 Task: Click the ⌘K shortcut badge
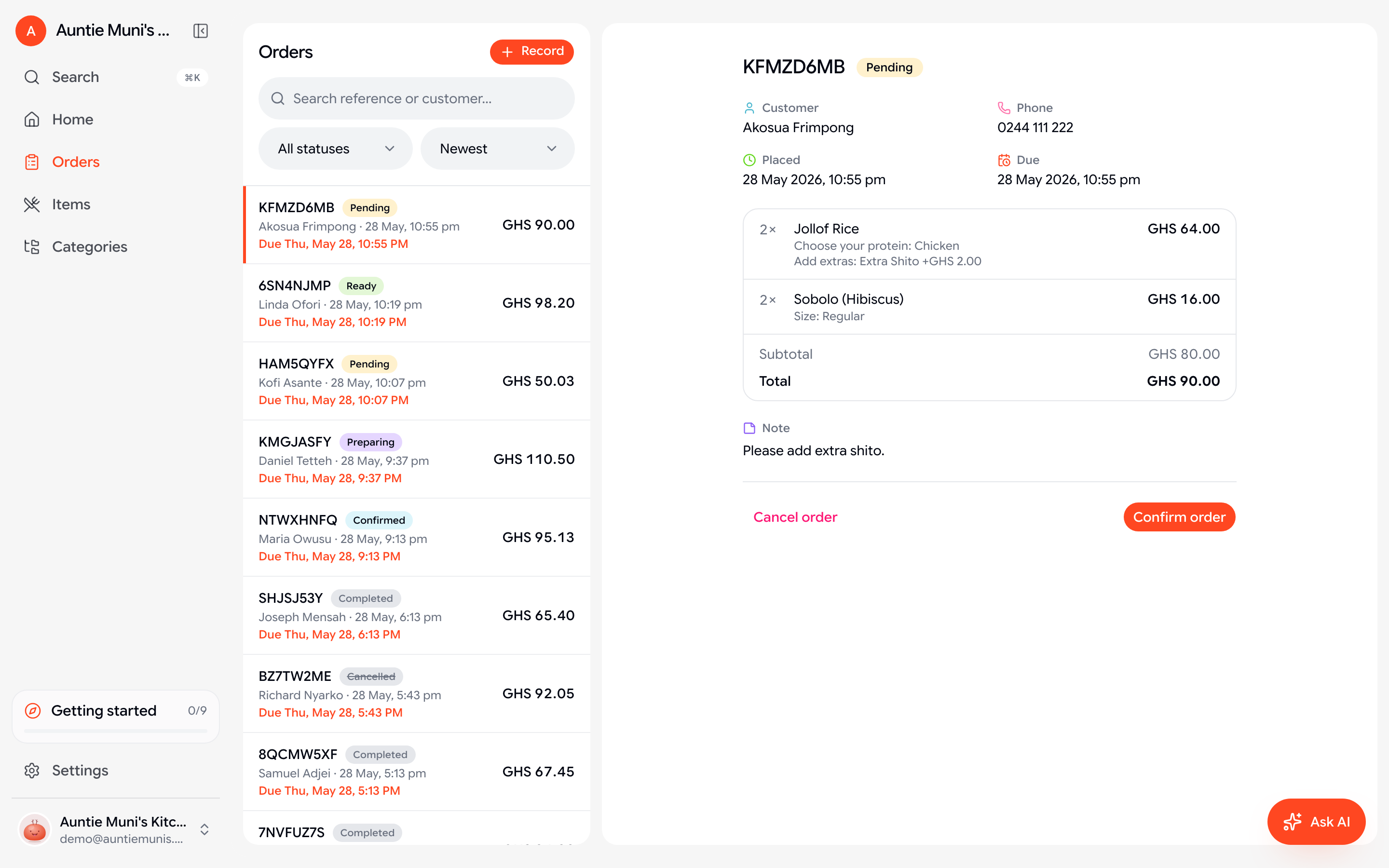coord(192,78)
